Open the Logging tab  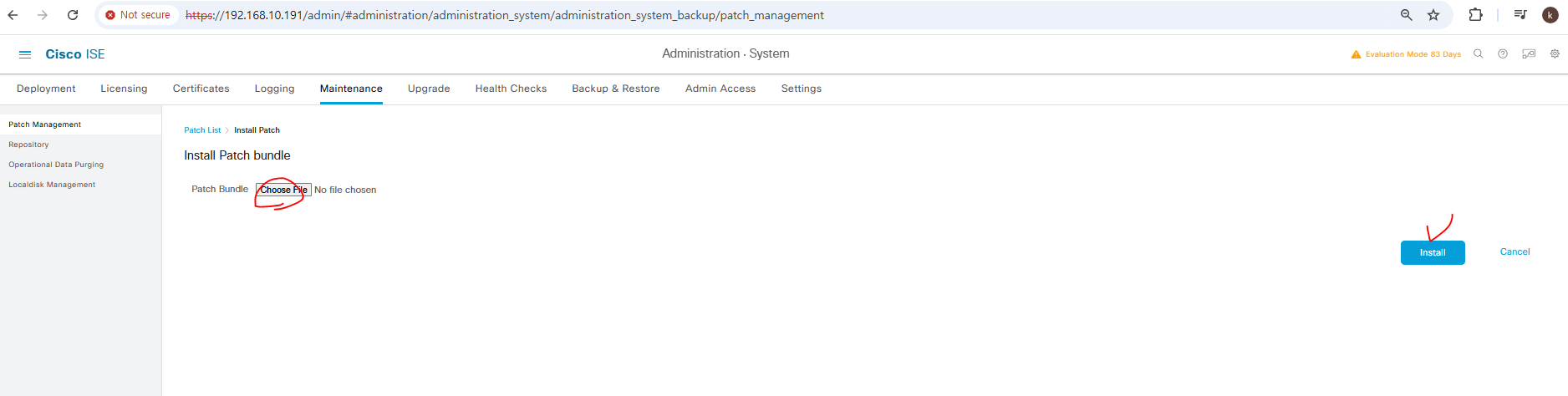[274, 89]
